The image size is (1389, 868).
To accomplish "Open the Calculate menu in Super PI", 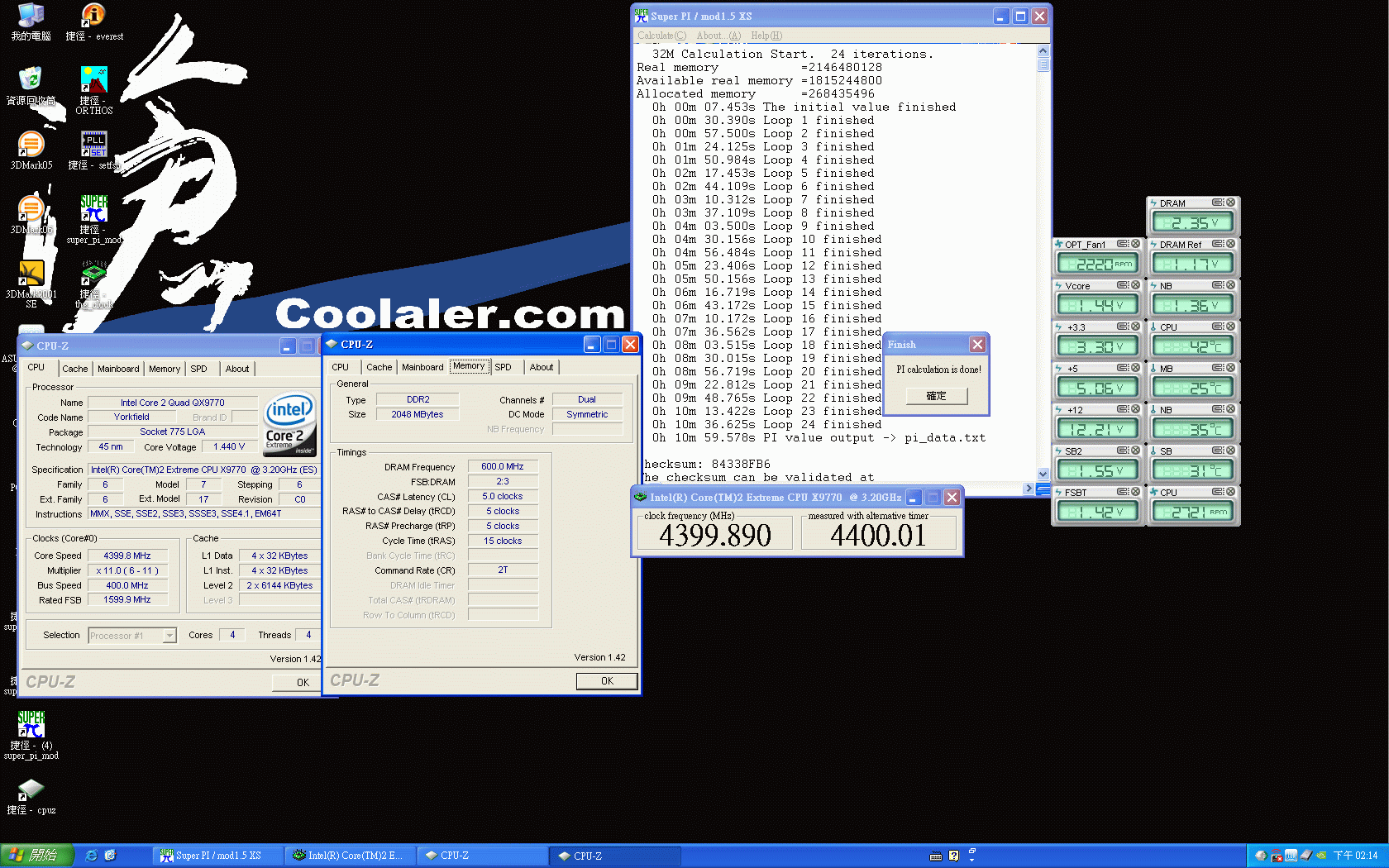I will click(x=661, y=36).
